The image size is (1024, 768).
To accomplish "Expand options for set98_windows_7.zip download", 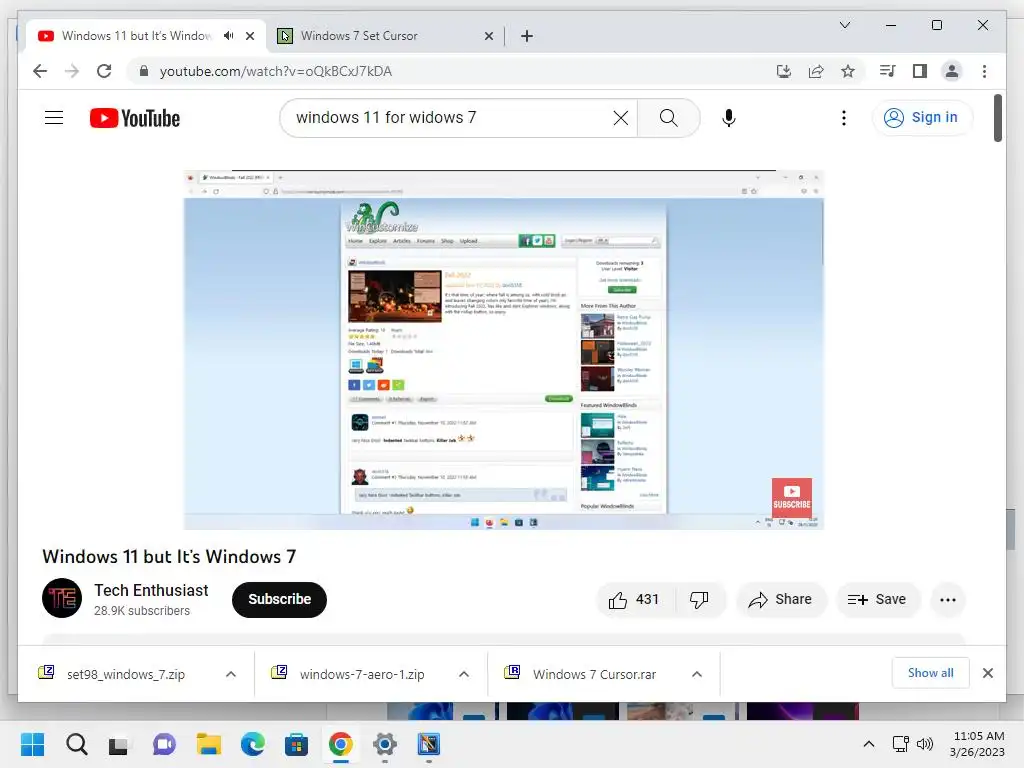I will (x=231, y=674).
